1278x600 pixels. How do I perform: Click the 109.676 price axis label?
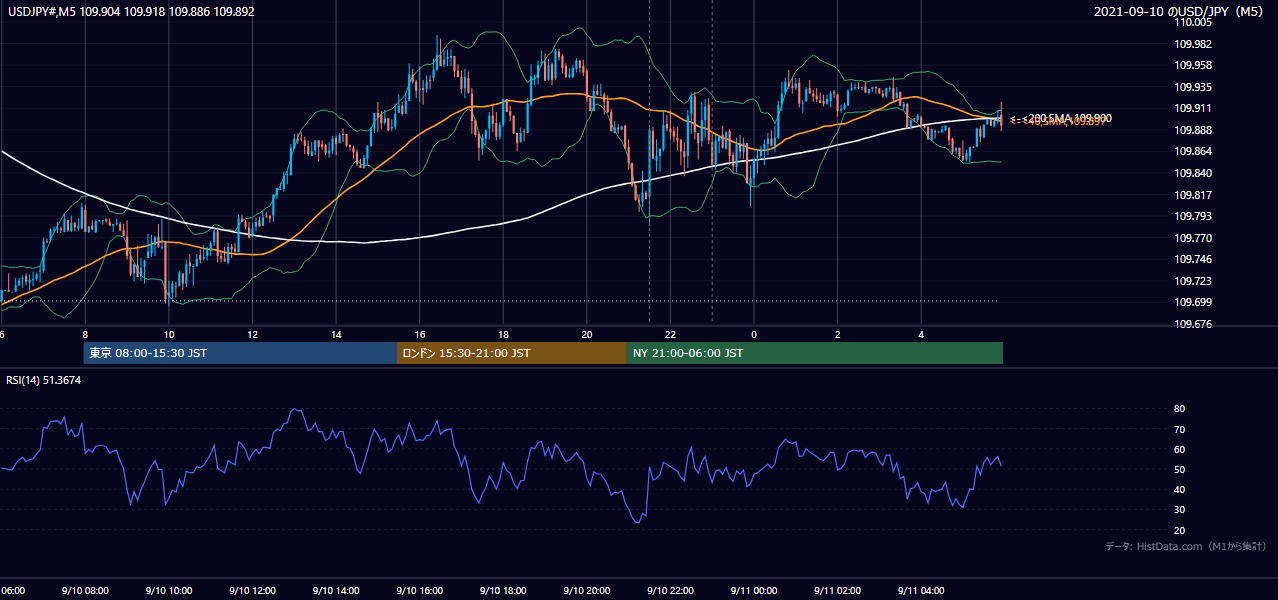coord(1193,324)
